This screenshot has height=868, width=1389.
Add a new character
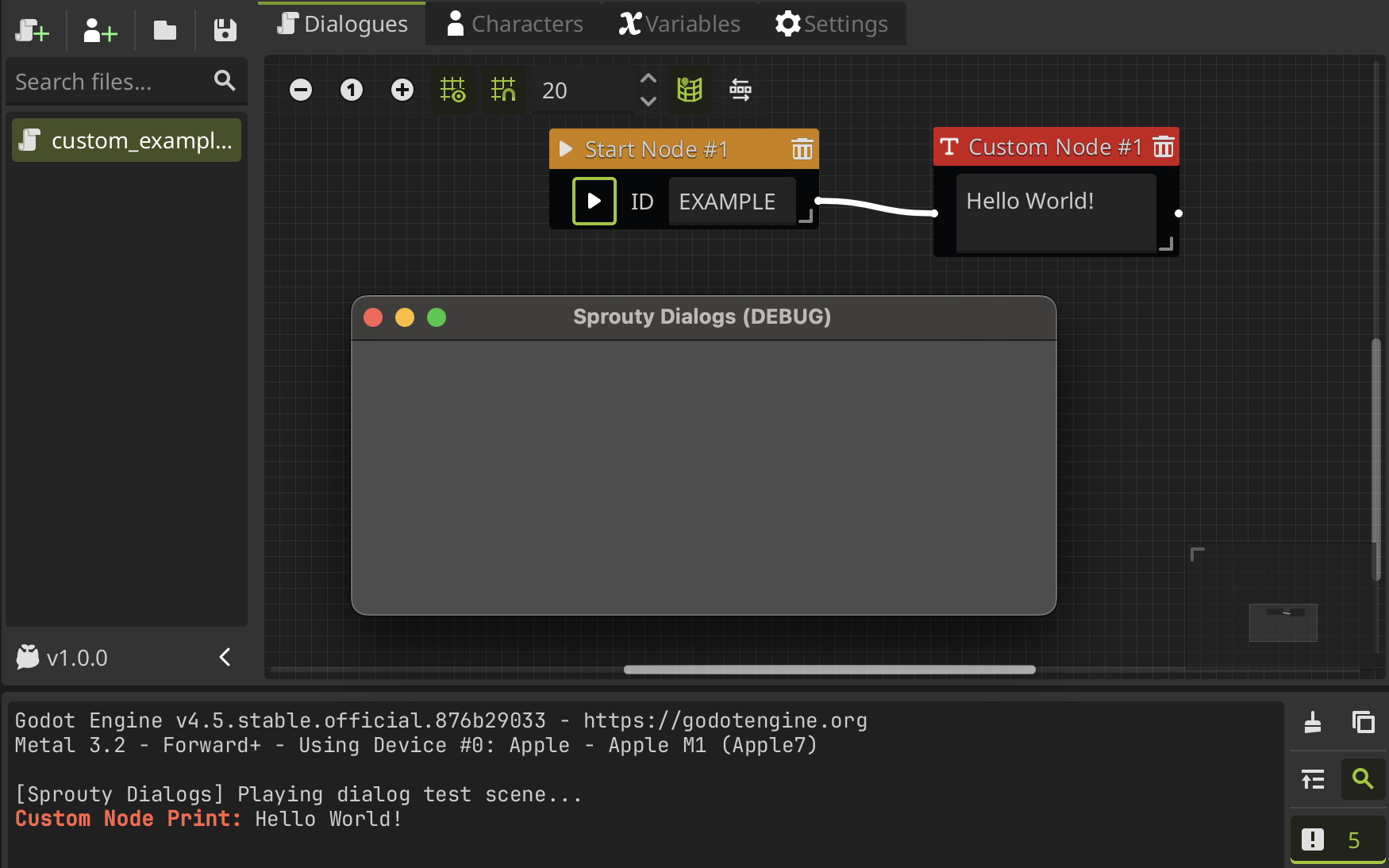98,30
